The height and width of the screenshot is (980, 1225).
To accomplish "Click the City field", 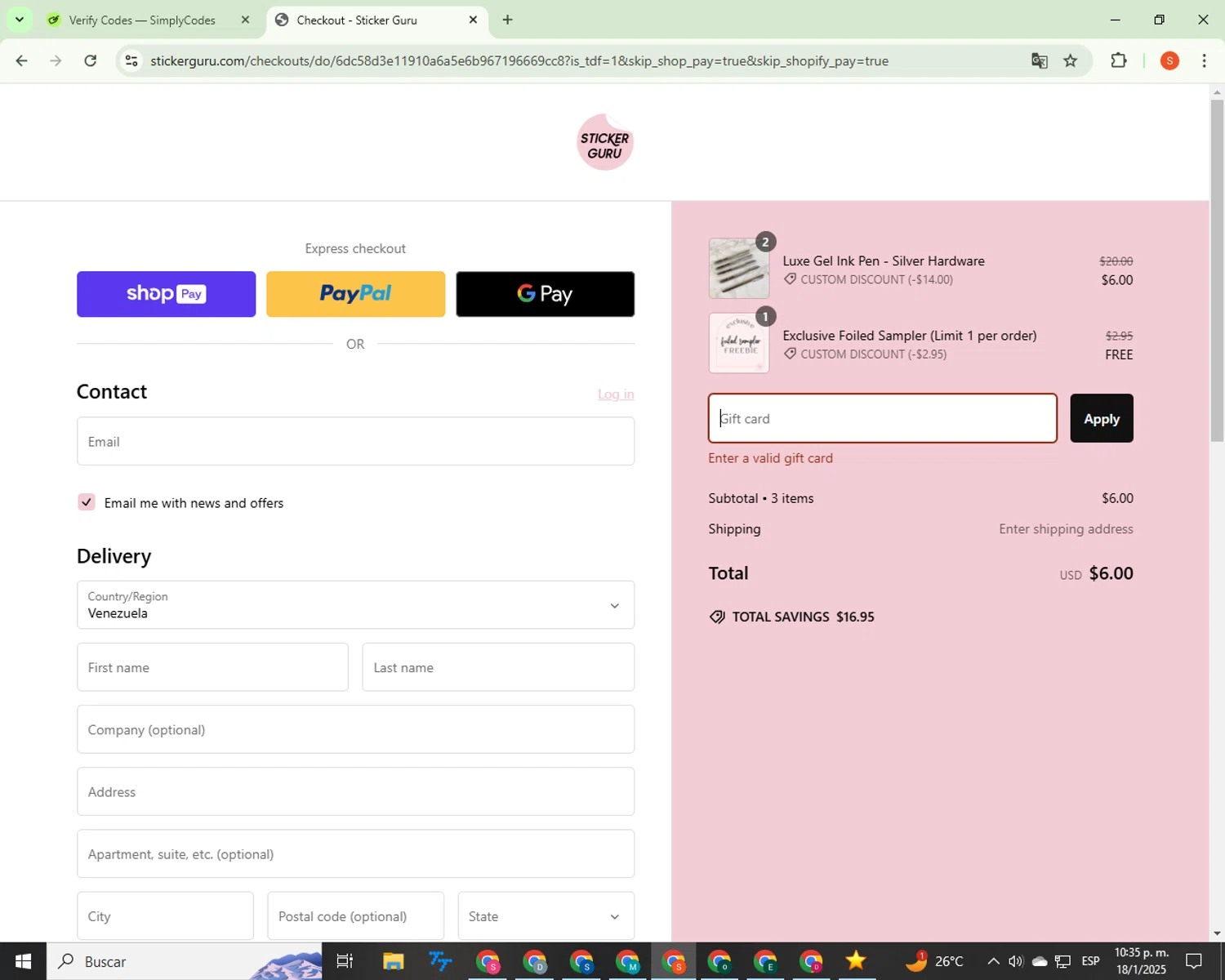I will point(165,915).
